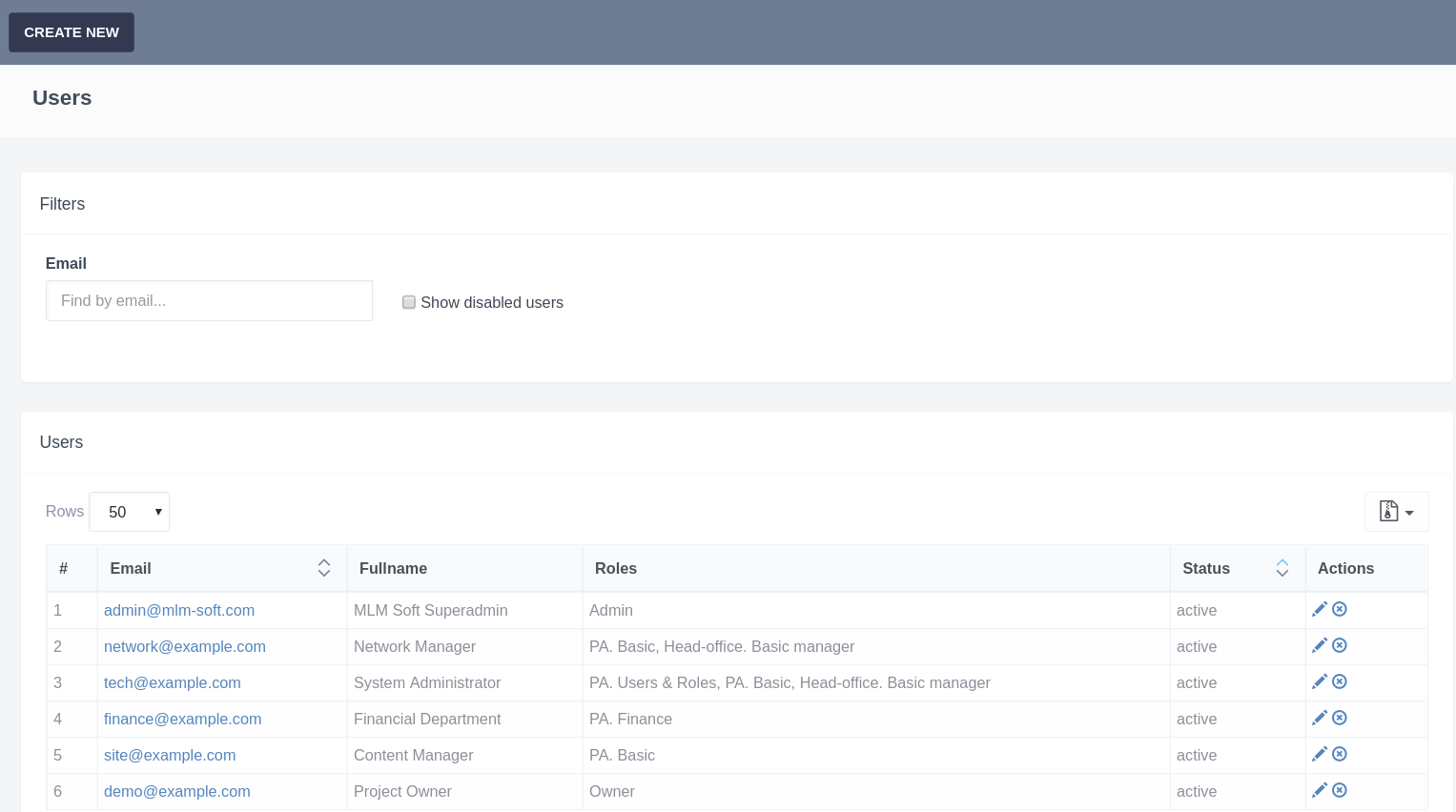Click edit pencil for Financial Department row

[1320, 718]
